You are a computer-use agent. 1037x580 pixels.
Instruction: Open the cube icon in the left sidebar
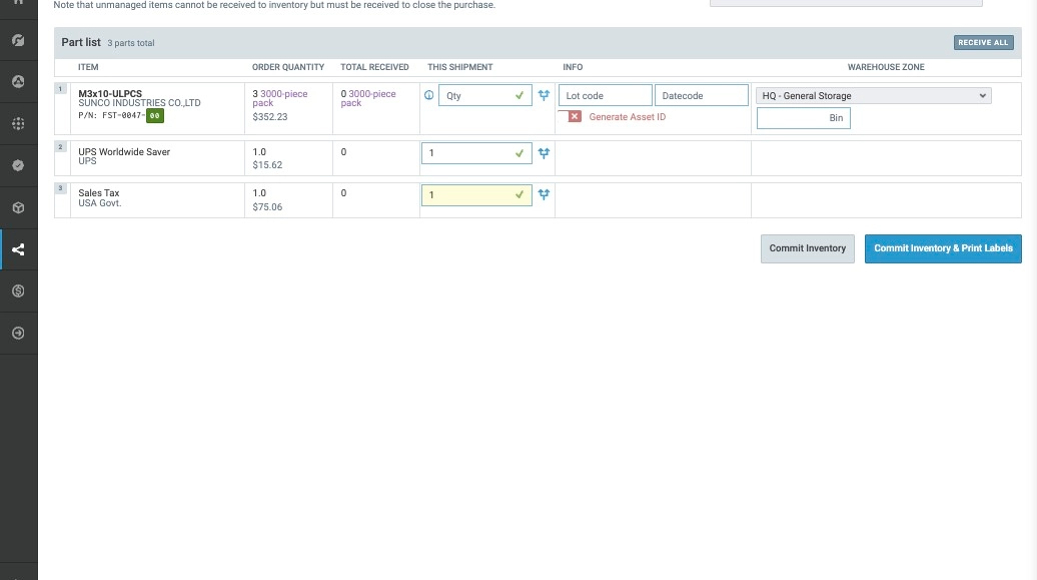pos(18,208)
